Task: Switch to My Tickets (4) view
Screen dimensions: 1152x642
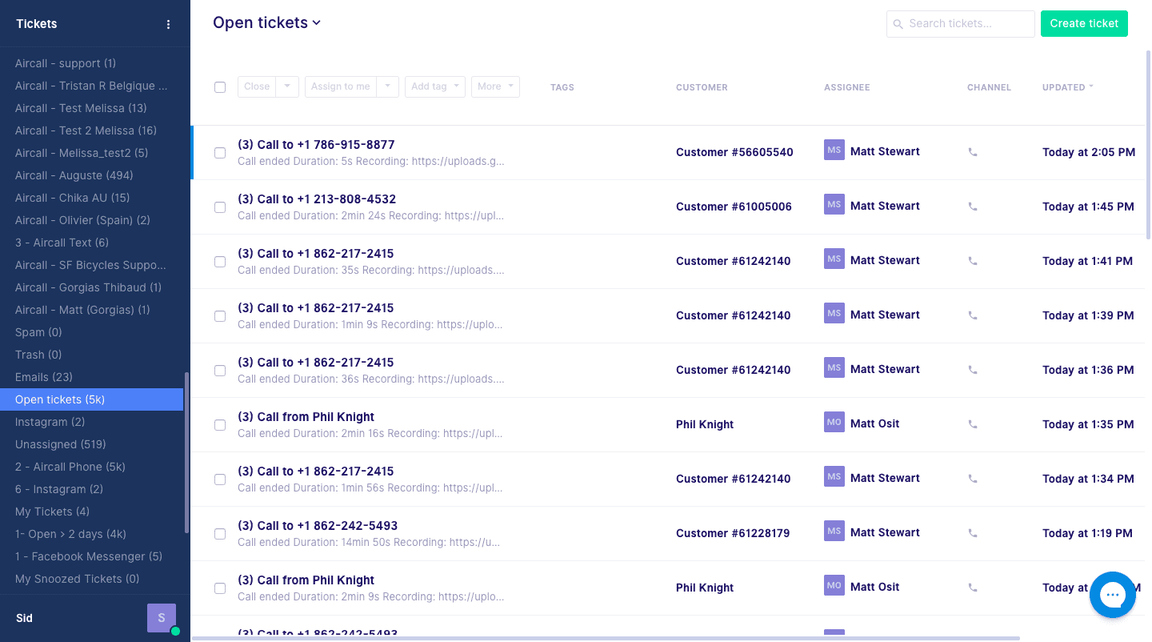Action: click(52, 512)
